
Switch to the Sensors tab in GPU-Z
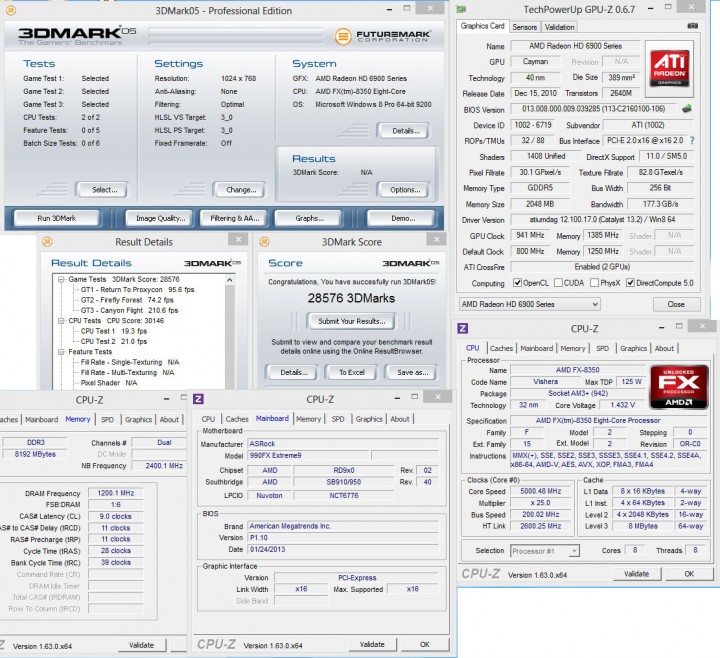tap(524, 27)
